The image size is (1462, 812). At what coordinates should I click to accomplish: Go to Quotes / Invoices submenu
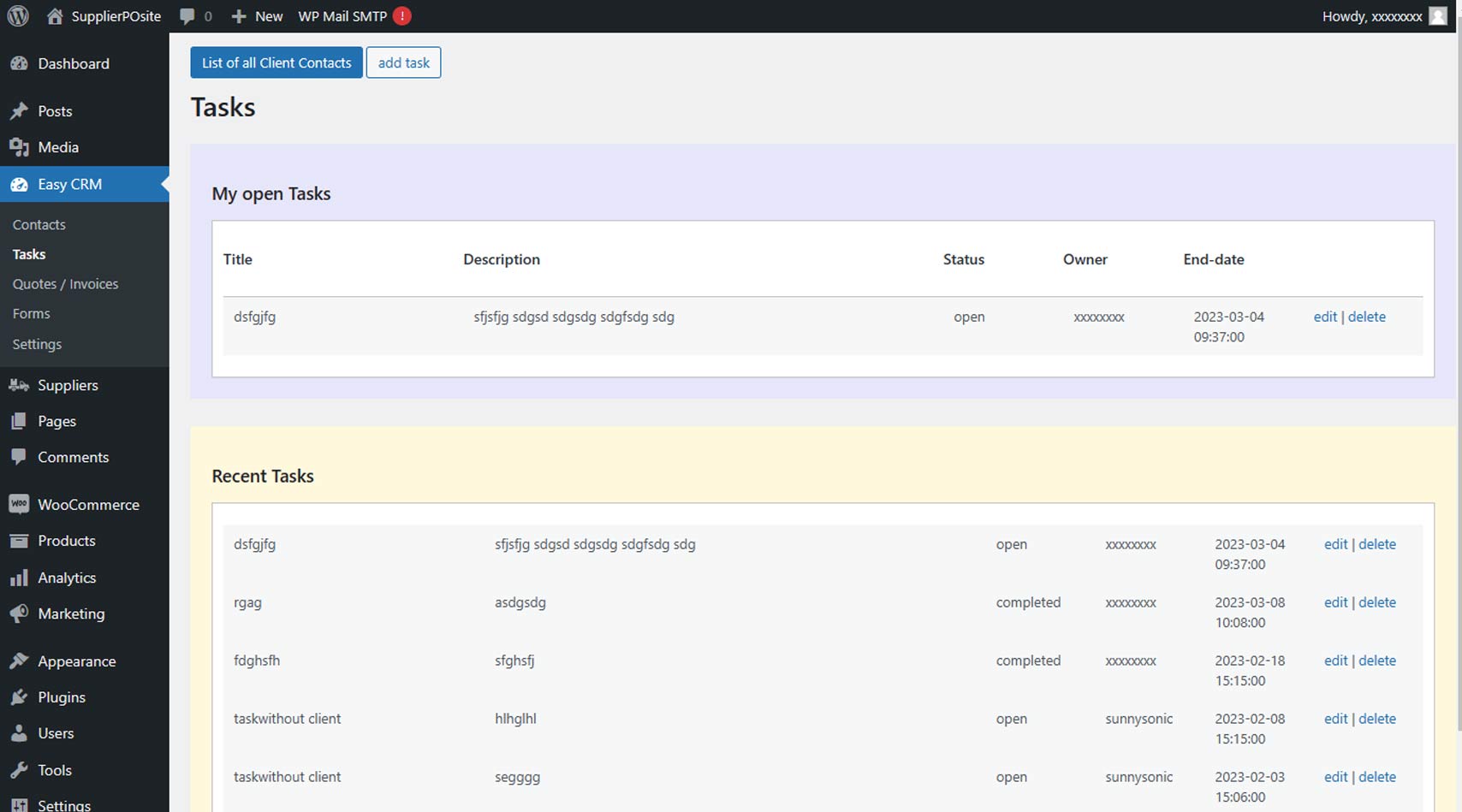(x=65, y=284)
